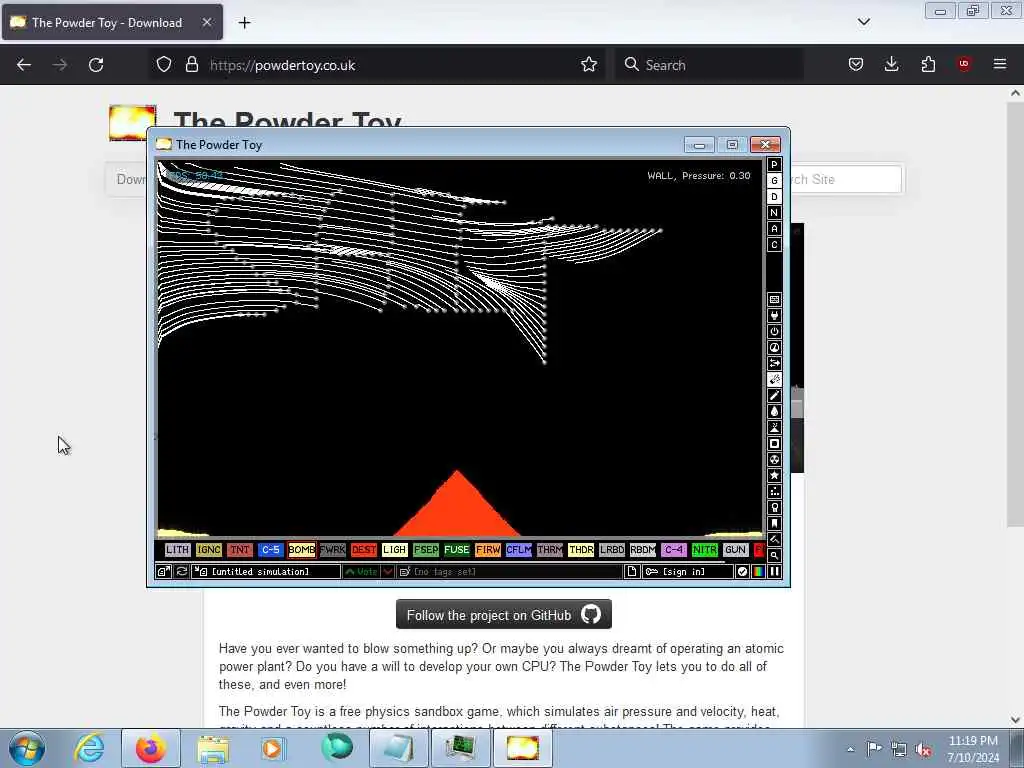
Task: Reload the simulation with refresh icon
Action: pyautogui.click(x=182, y=571)
